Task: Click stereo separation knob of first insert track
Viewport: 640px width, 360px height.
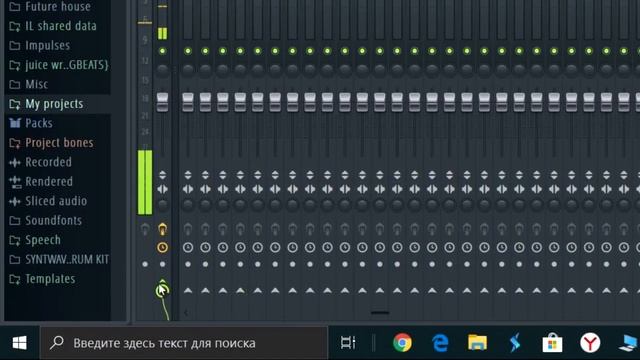Action: [x=188, y=204]
